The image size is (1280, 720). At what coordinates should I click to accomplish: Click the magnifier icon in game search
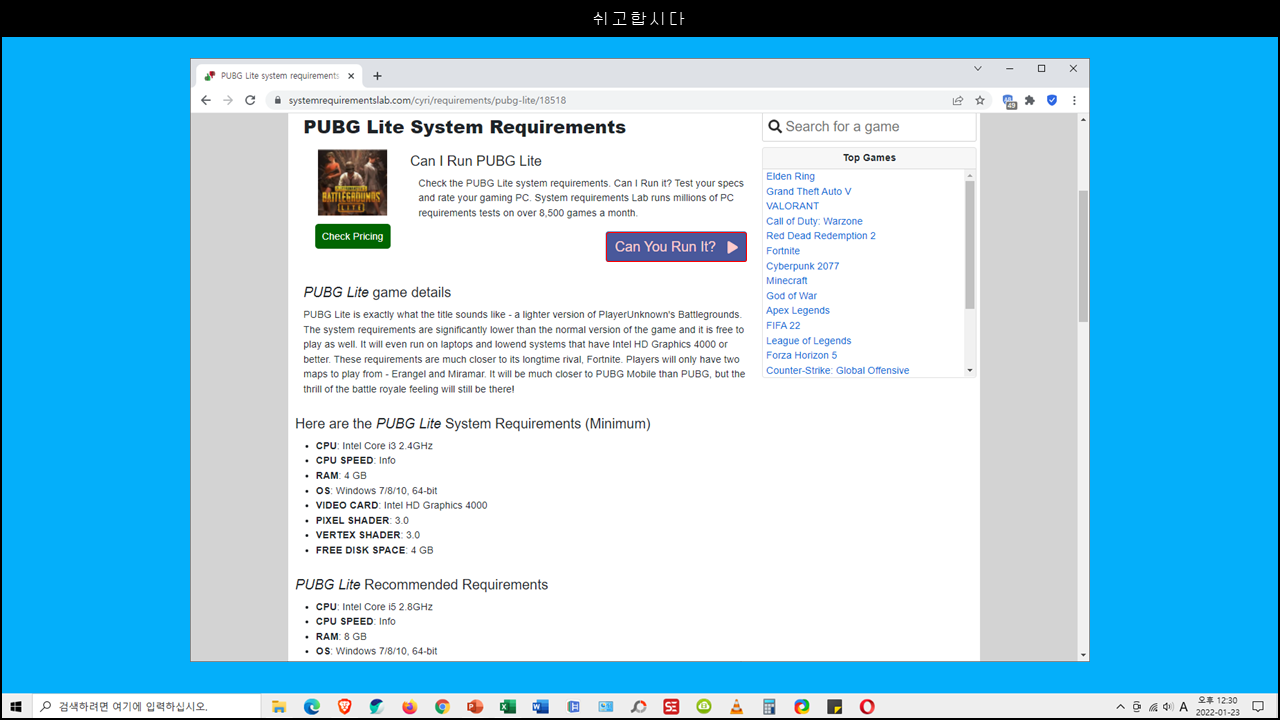click(x=775, y=127)
